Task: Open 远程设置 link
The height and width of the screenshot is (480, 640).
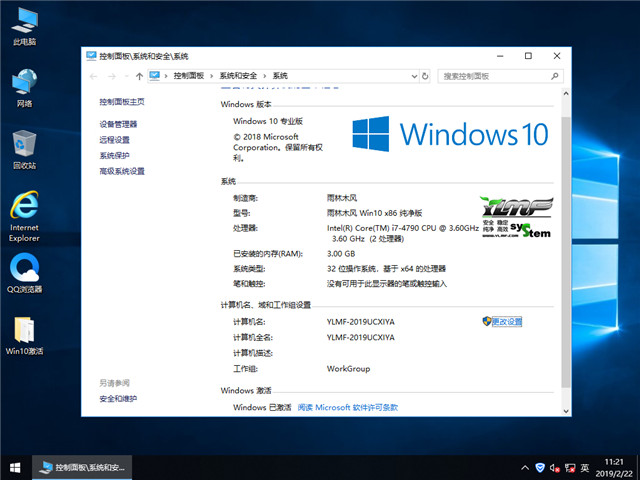Action: [114, 140]
